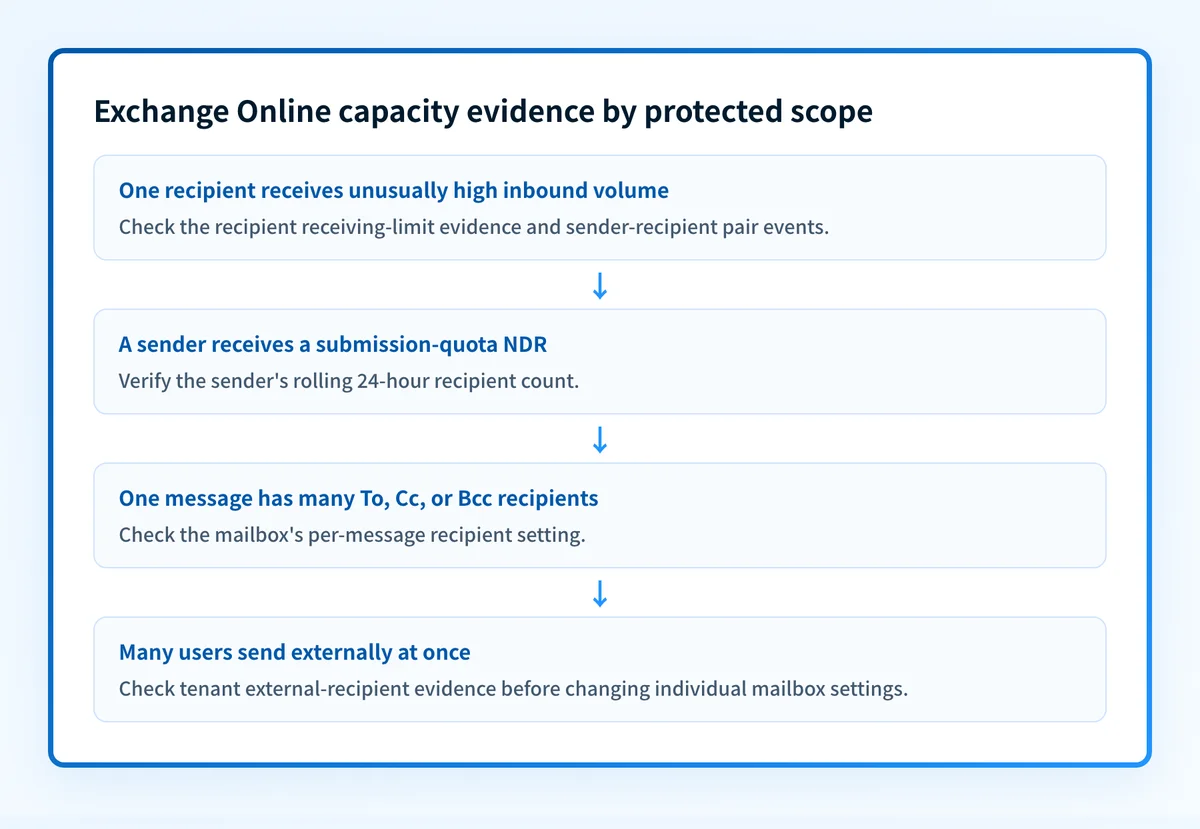This screenshot has width=1200, height=829.
Task: Select 'One recipient receives unusually high inbound volume' title
Action: (x=394, y=190)
